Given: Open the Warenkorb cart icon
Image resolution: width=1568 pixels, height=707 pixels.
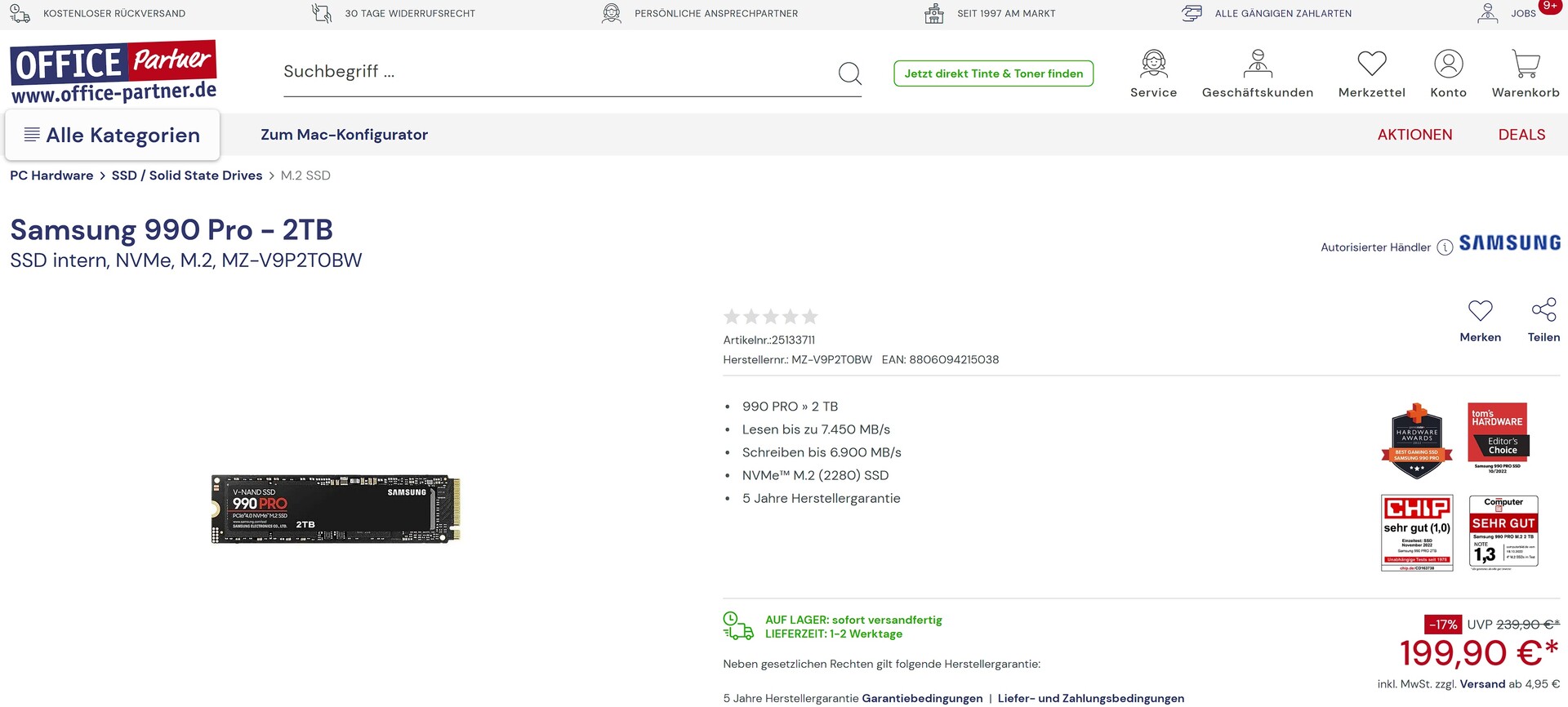Looking at the screenshot, I should coord(1526,63).
